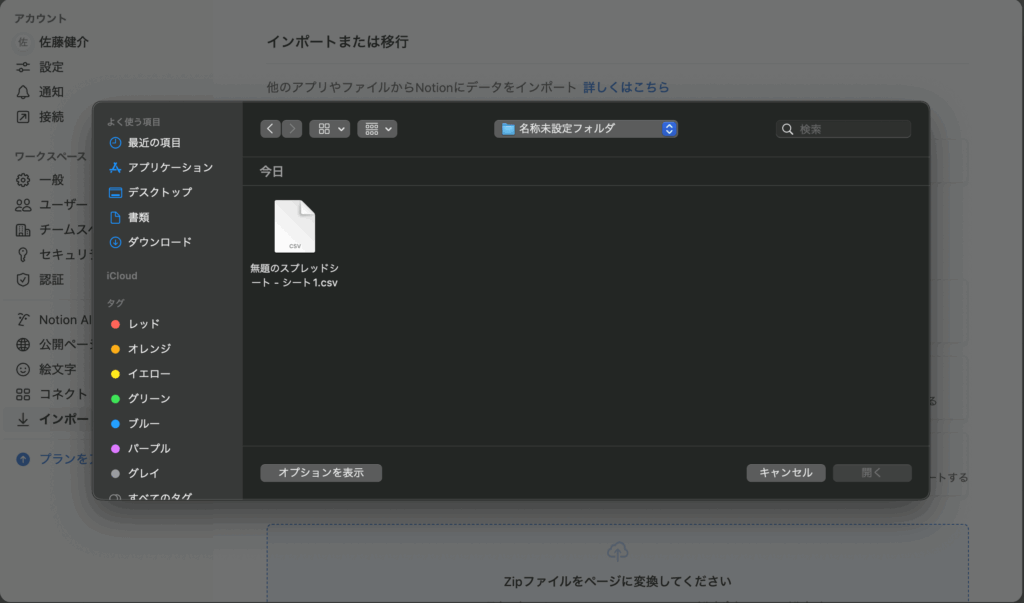Image resolution: width=1024 pixels, height=603 pixels.
Task: Open デスクトップ folder in the sidebar
Action: click(x=160, y=192)
